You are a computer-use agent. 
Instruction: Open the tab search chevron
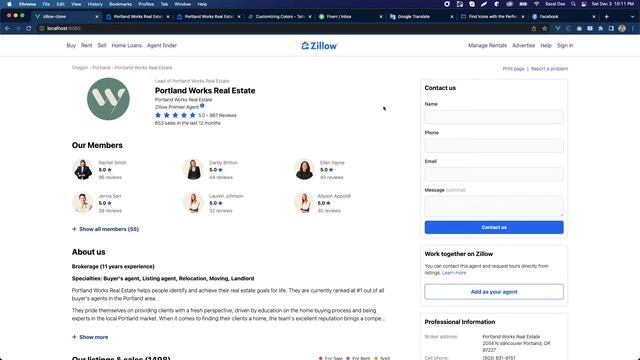633,17
